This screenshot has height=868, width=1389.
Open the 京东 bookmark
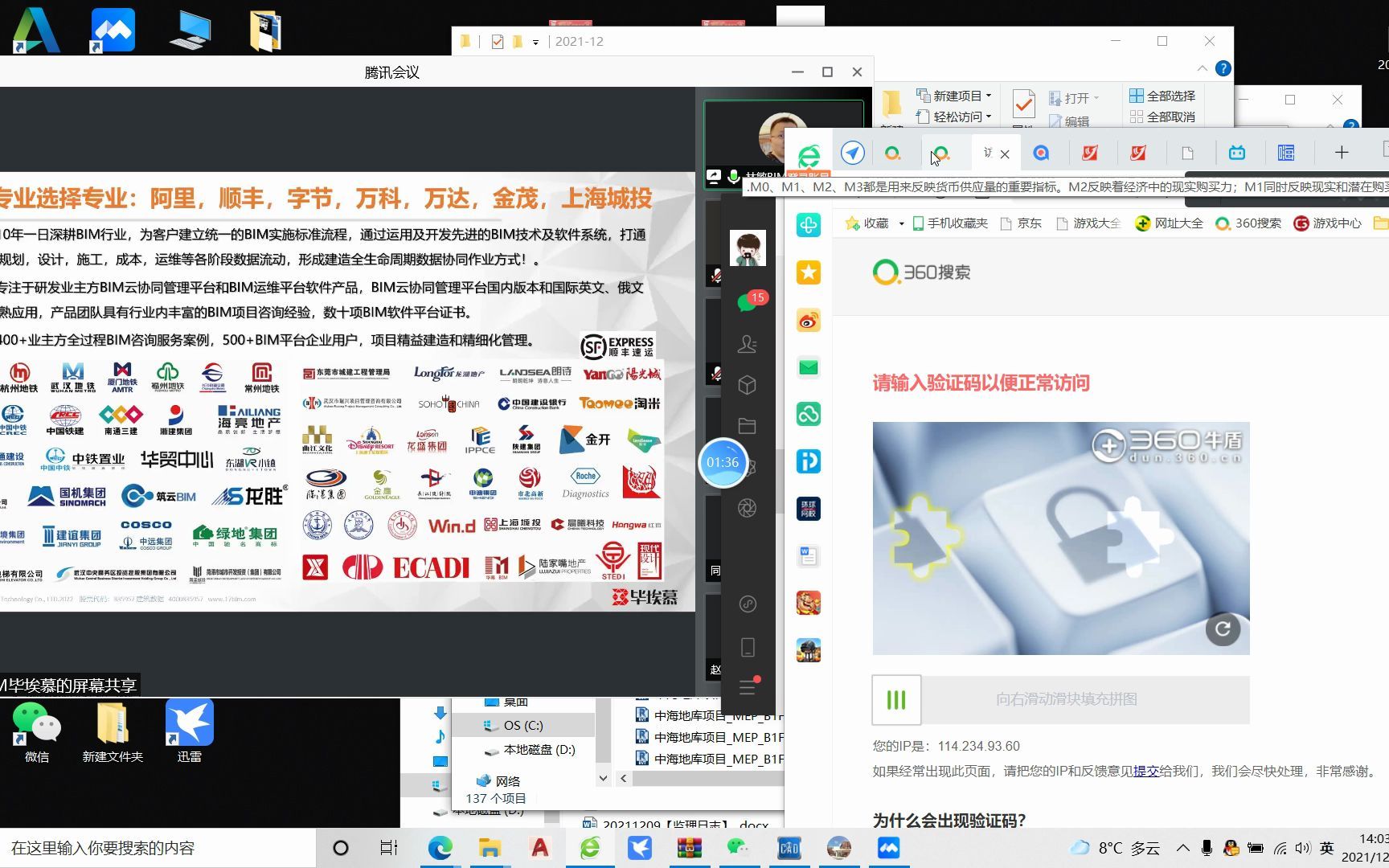[x=1021, y=223]
